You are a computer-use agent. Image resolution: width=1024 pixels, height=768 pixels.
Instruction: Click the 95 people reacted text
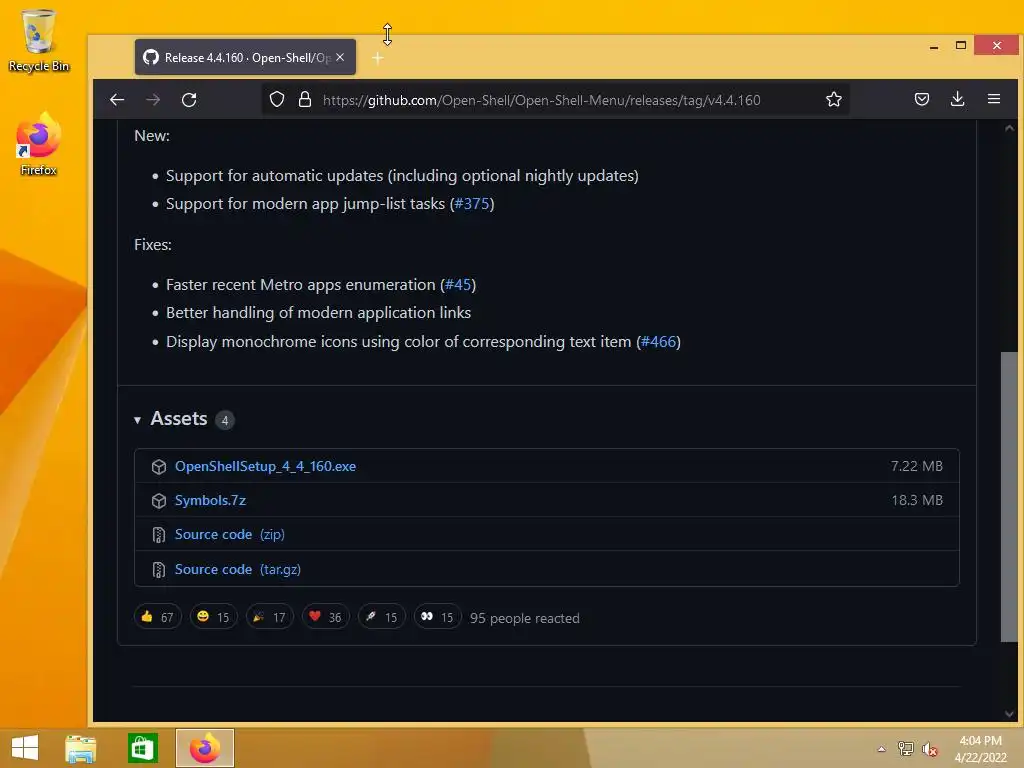click(524, 618)
